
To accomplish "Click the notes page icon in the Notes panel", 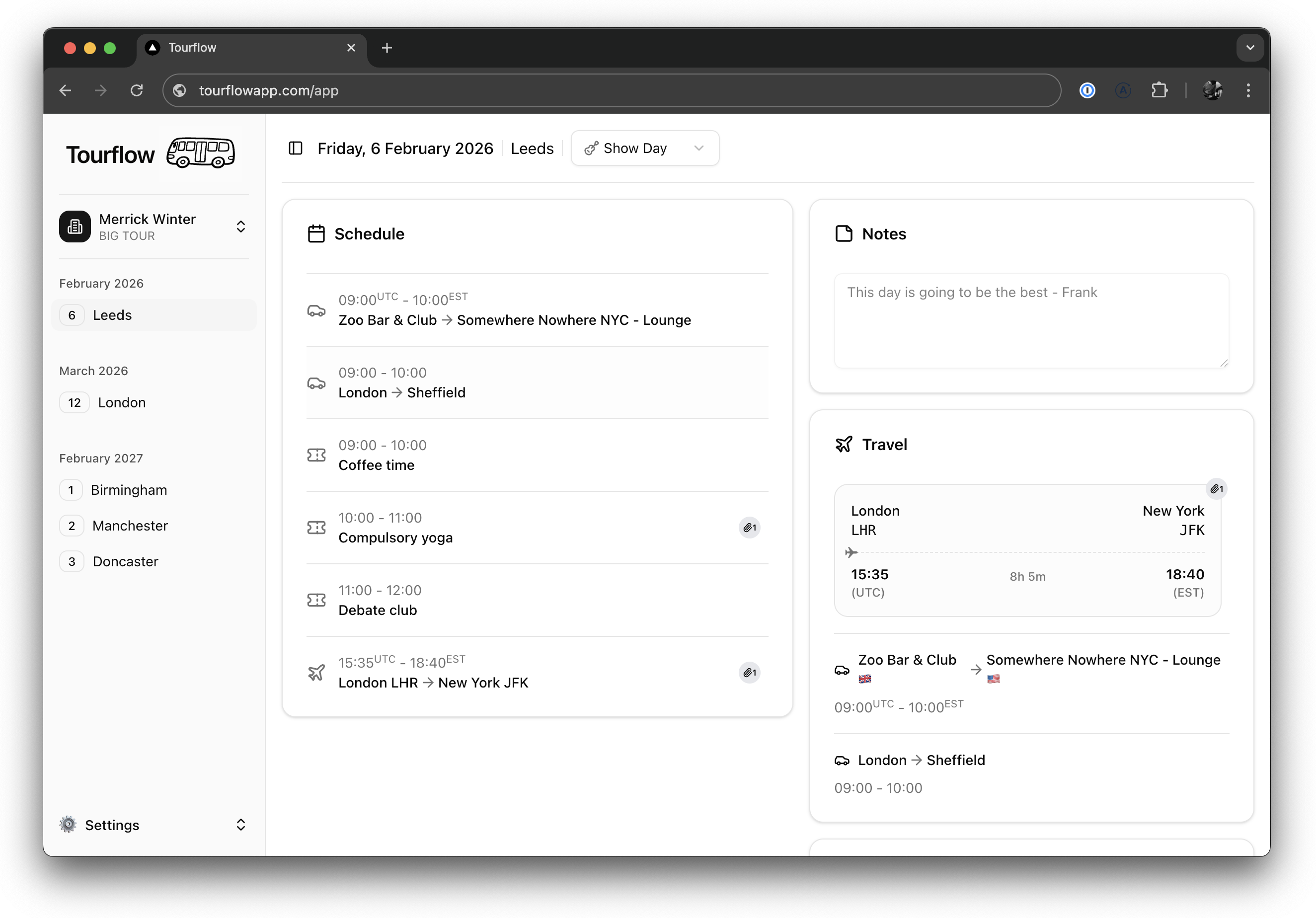I will [843, 233].
